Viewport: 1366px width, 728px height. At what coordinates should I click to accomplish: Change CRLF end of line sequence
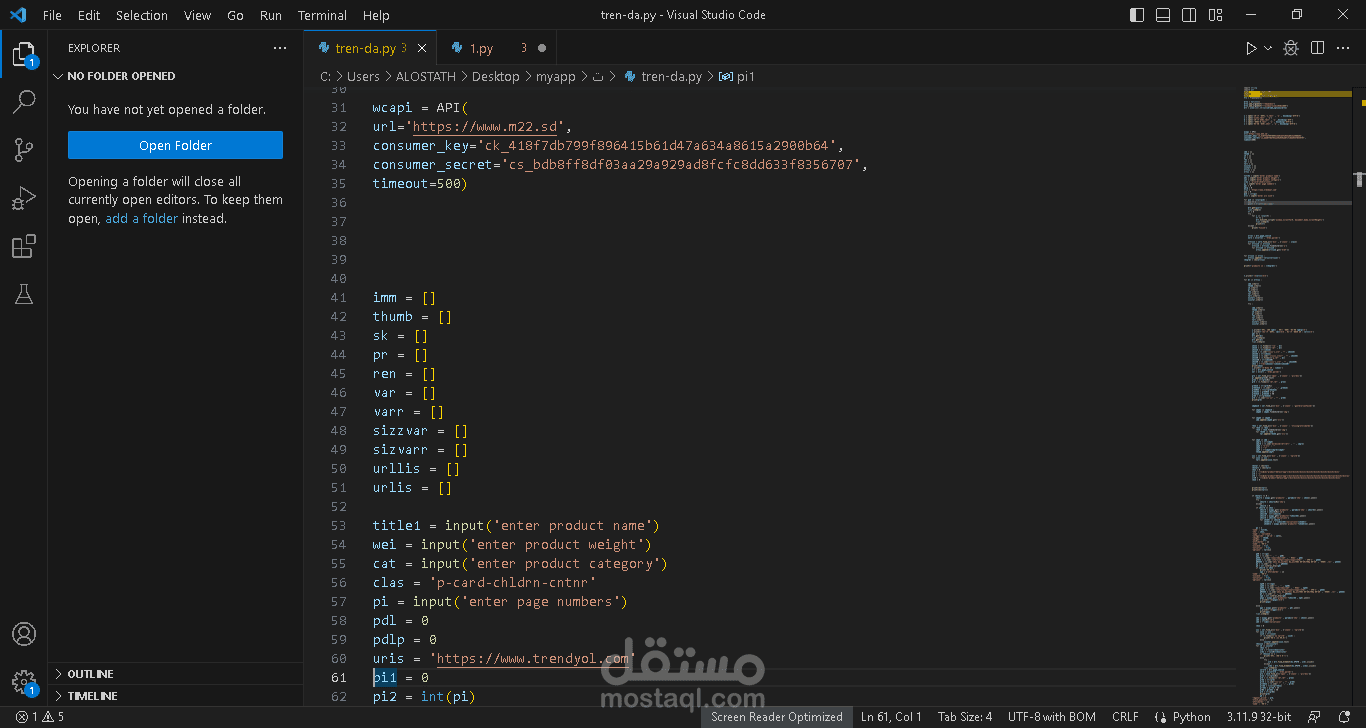click(x=1125, y=717)
